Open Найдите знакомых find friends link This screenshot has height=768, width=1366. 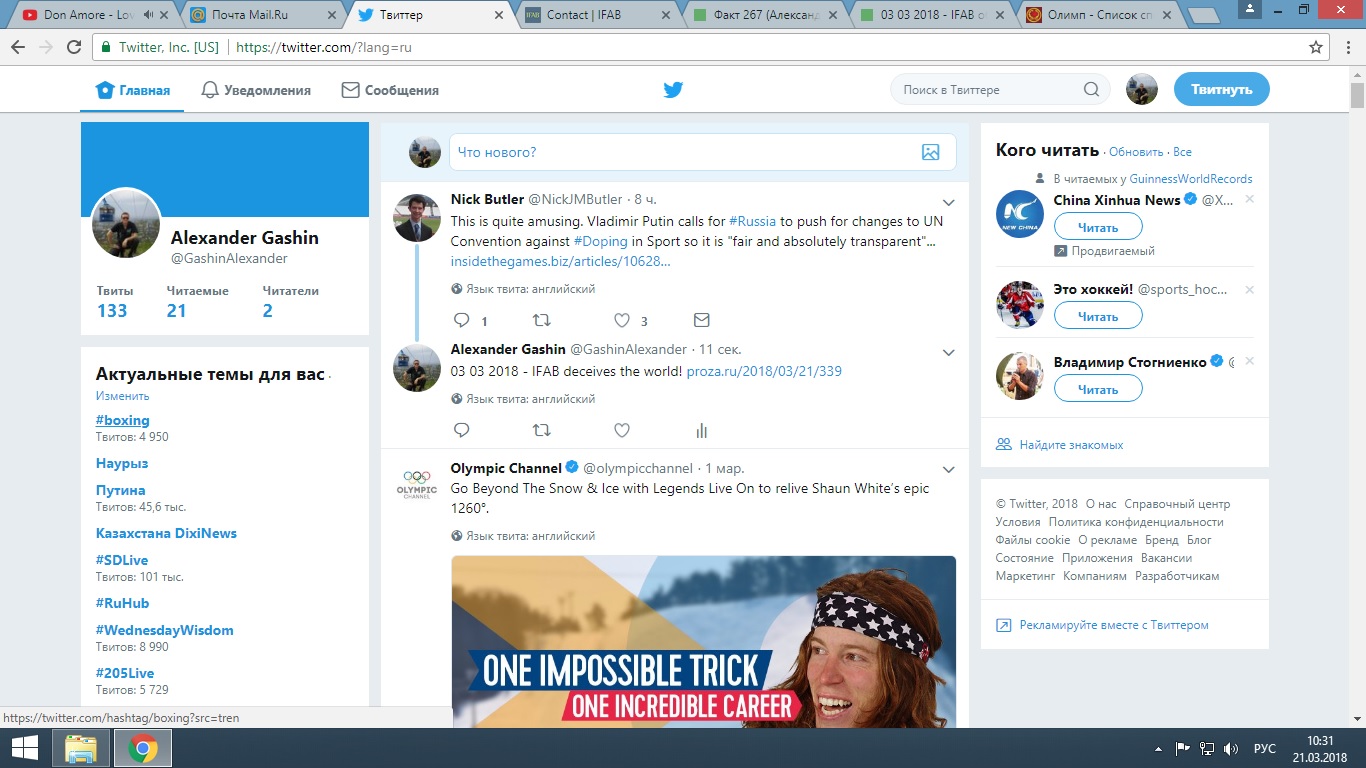tap(1071, 444)
